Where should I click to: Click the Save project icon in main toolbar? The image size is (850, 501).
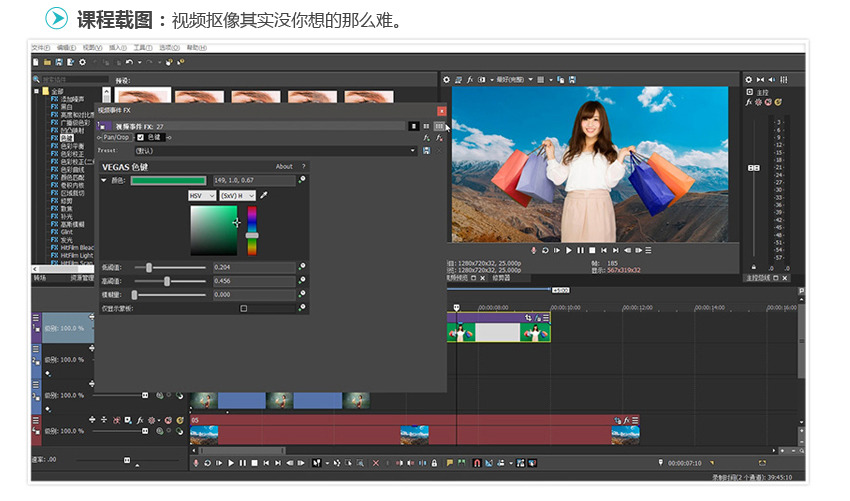click(59, 62)
